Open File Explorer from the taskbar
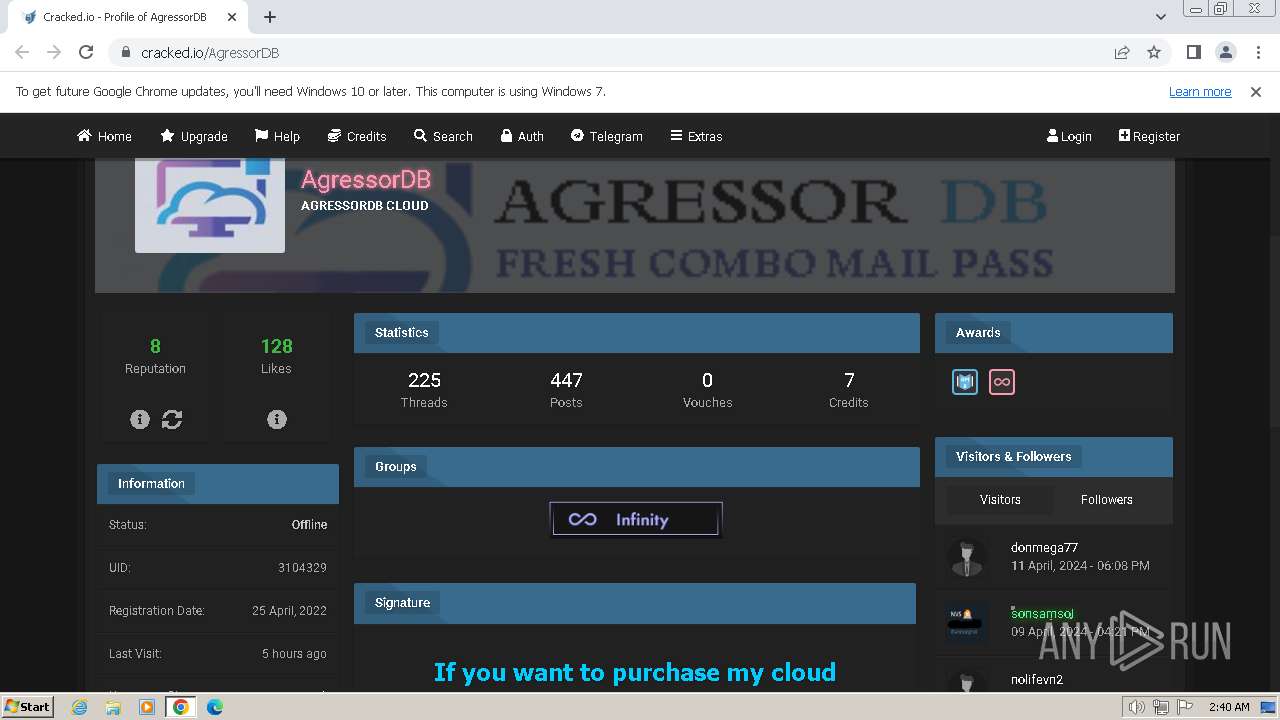1280x720 pixels. tap(113, 707)
